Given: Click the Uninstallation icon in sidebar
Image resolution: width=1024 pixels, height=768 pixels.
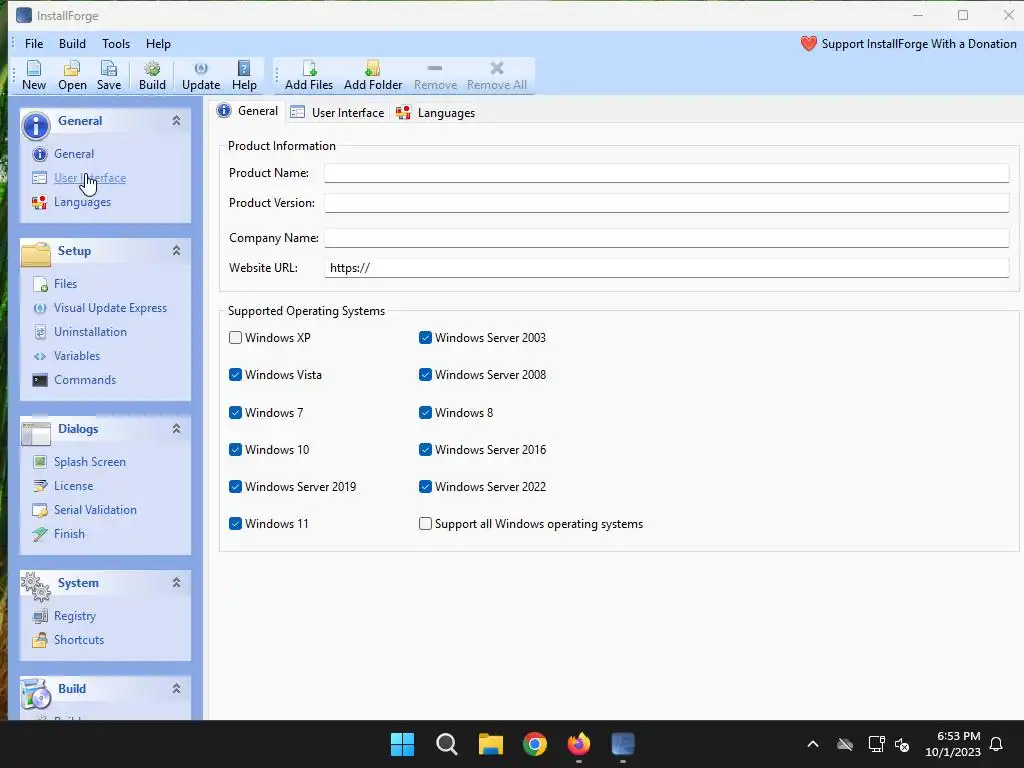Looking at the screenshot, I should (x=40, y=332).
